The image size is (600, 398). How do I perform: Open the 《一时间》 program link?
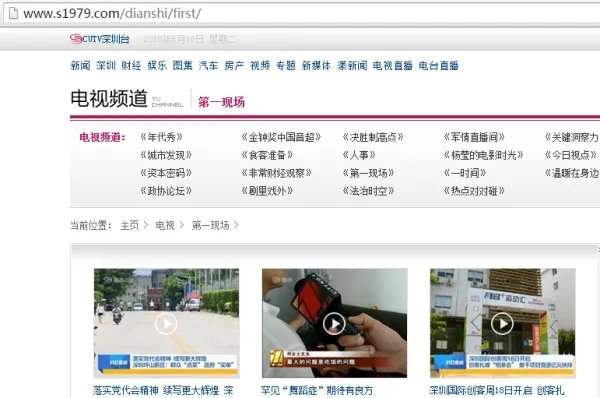click(x=465, y=173)
